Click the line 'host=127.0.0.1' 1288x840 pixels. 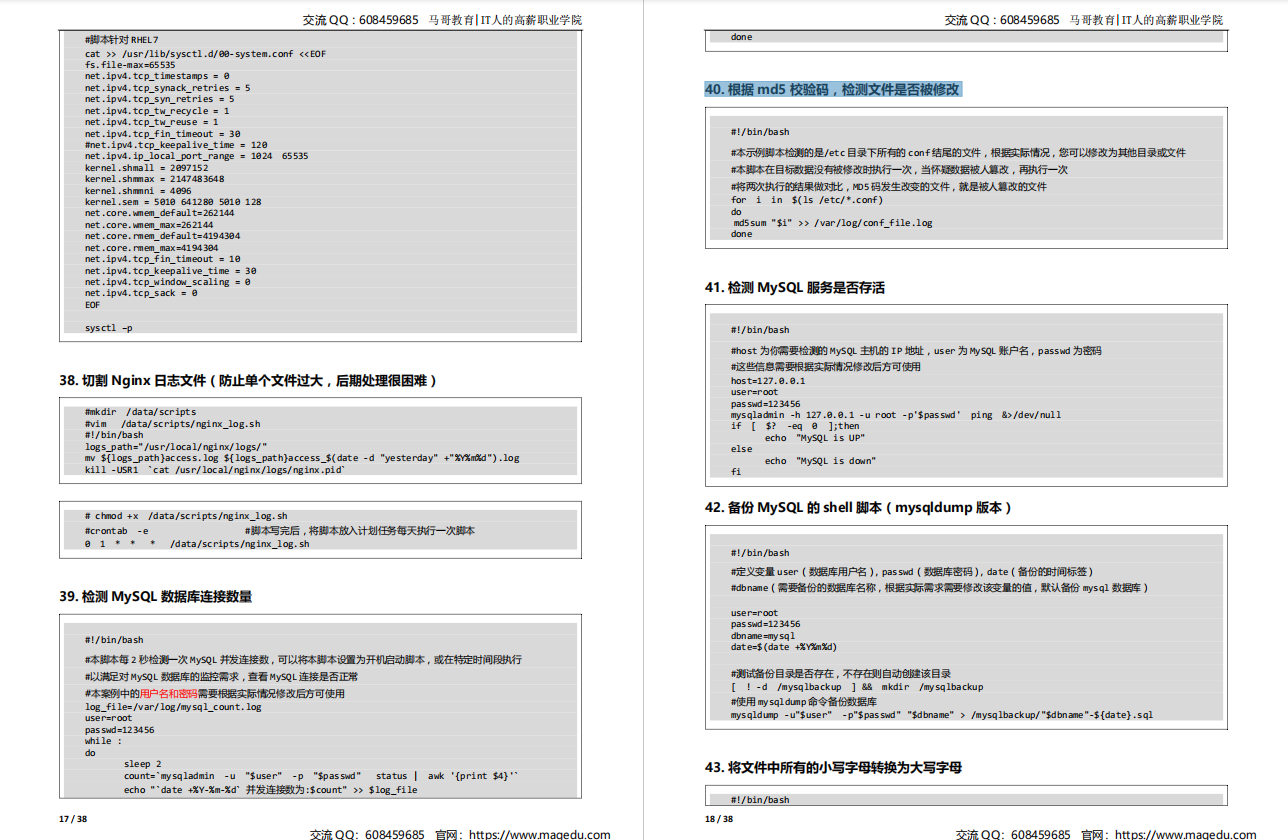[x=768, y=381]
